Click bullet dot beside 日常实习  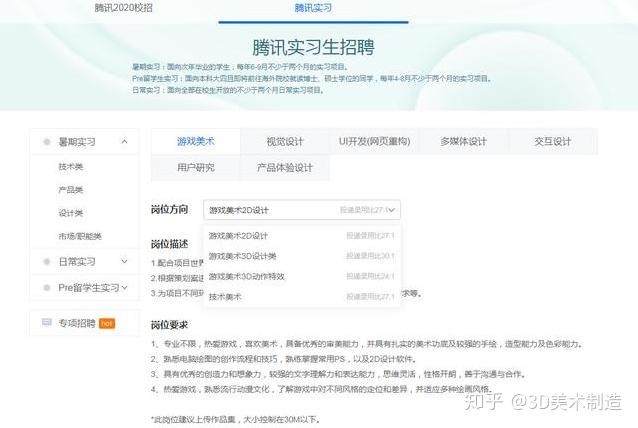(x=46, y=261)
